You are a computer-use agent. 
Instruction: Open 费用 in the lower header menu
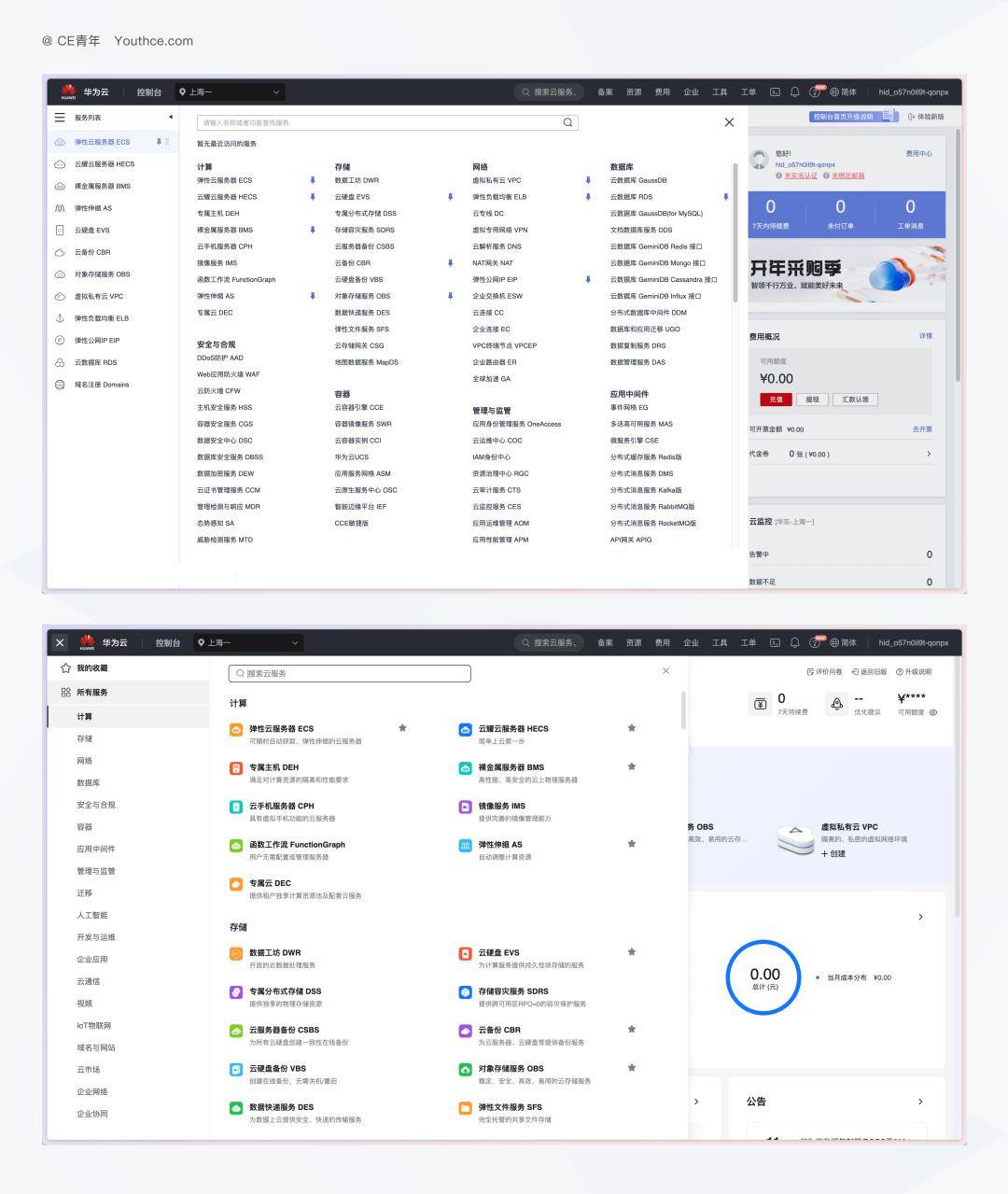(x=662, y=642)
